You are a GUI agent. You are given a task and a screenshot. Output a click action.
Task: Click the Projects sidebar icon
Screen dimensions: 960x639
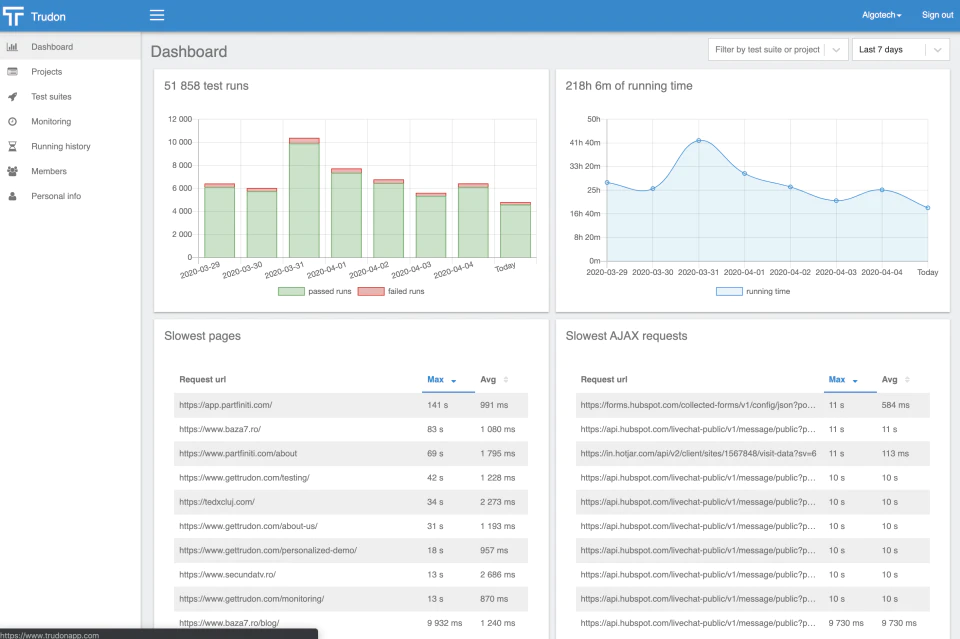pos(12,72)
